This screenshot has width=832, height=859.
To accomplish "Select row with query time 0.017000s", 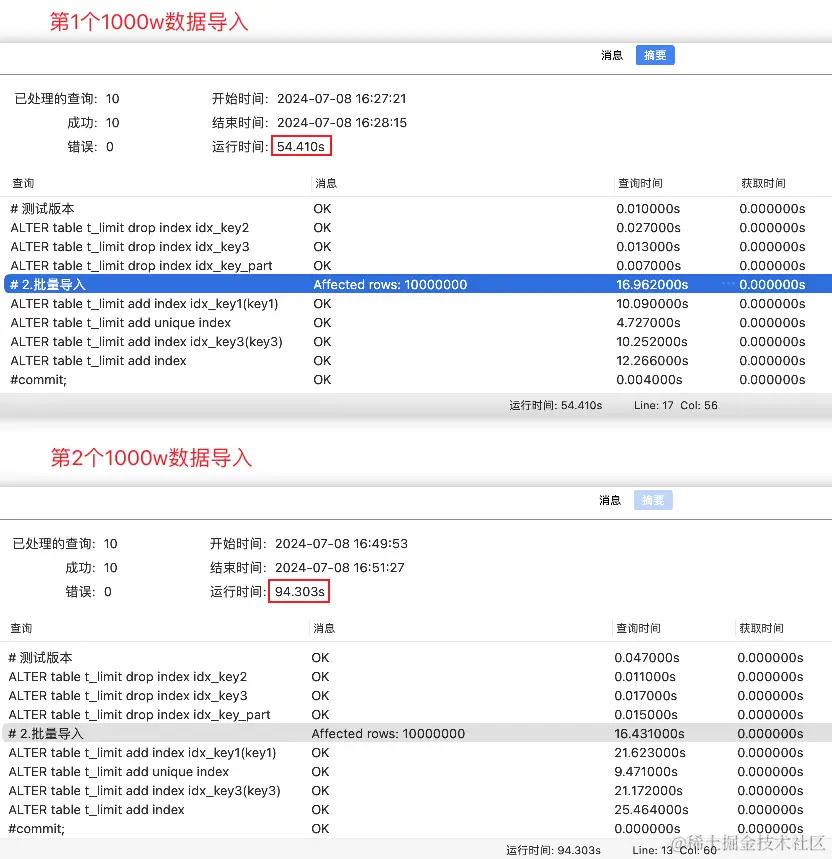I will [x=416, y=696].
